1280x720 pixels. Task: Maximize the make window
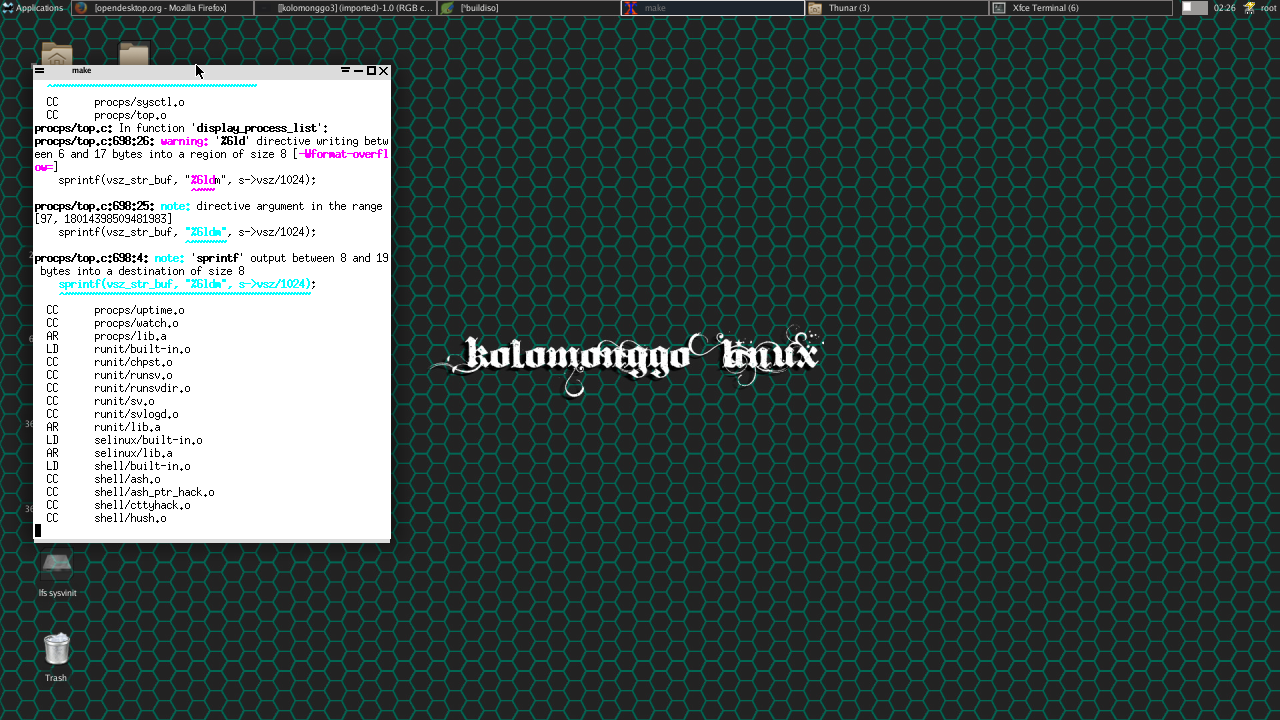(x=371, y=71)
